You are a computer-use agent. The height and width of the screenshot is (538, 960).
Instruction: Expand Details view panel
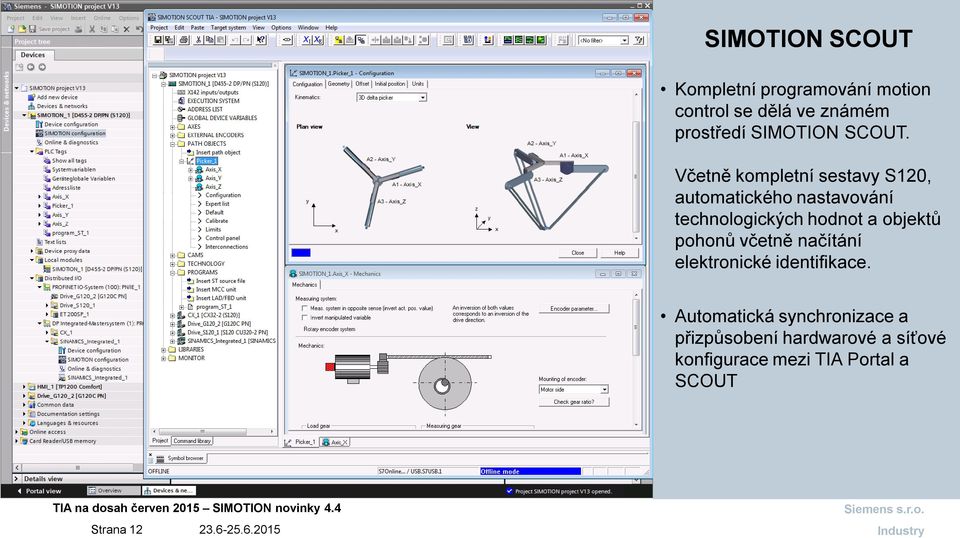pyautogui.click(x=17, y=479)
